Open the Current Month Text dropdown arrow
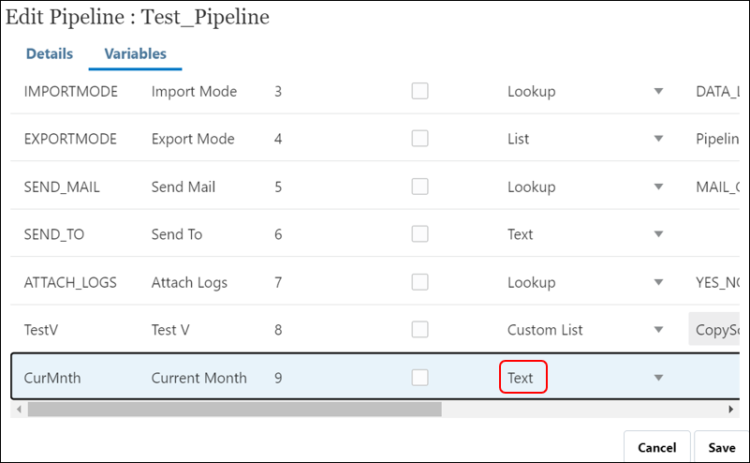This screenshot has width=750, height=463. point(658,378)
